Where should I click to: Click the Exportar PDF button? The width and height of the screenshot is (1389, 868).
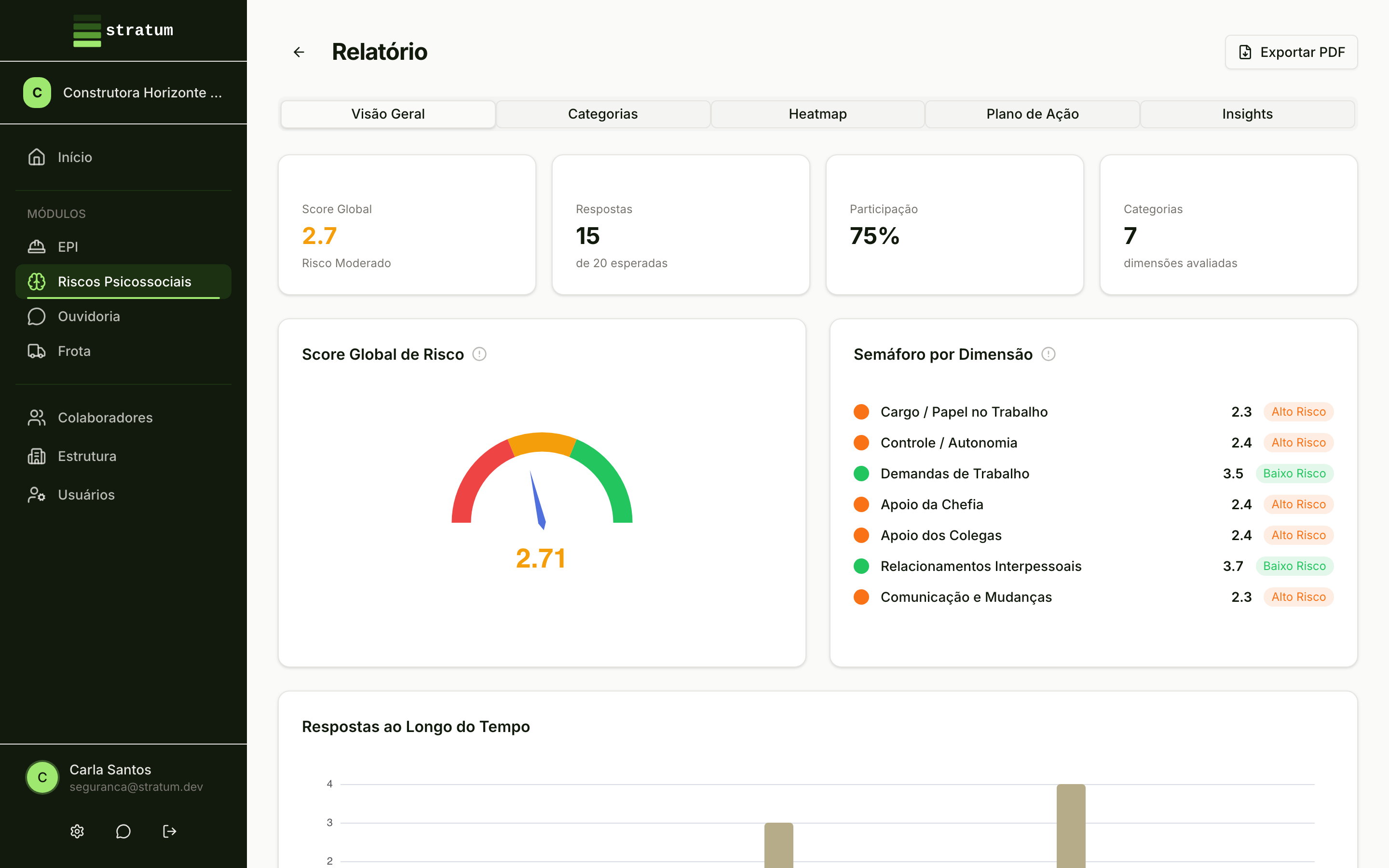tap(1291, 52)
